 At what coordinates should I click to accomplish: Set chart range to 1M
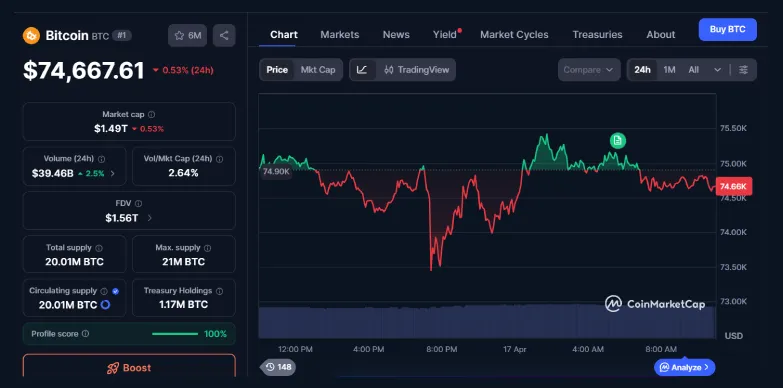pos(669,70)
